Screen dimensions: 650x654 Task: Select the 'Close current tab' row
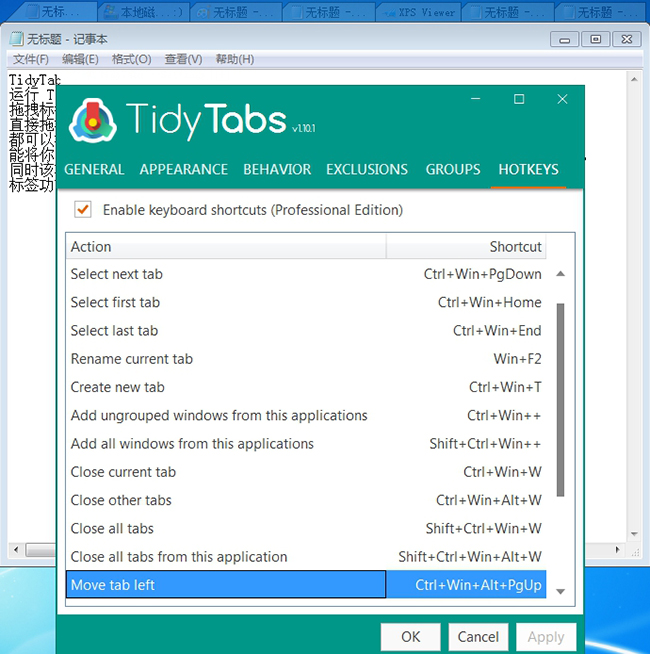(x=306, y=472)
